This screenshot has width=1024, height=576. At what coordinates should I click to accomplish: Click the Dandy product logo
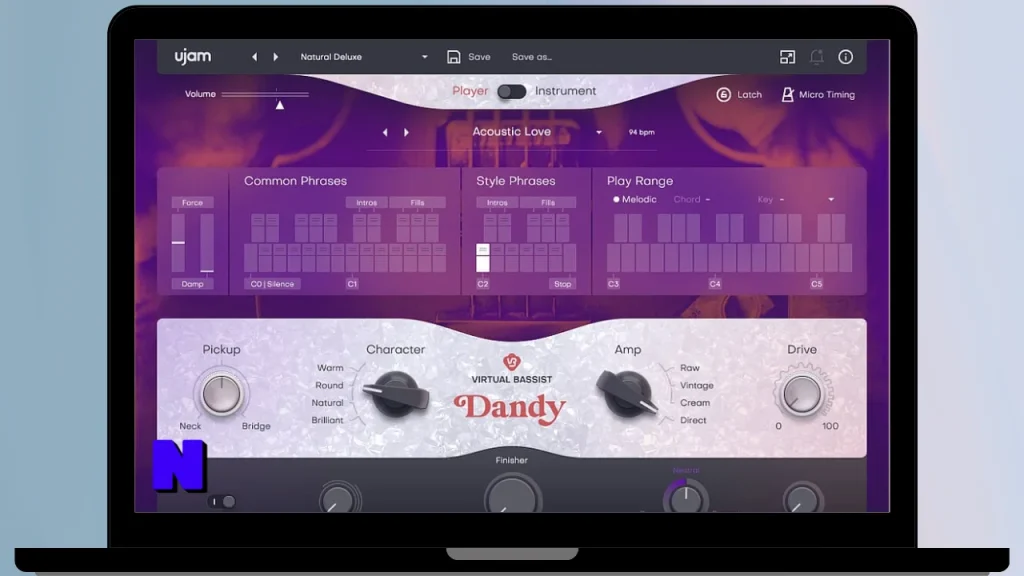(510, 409)
